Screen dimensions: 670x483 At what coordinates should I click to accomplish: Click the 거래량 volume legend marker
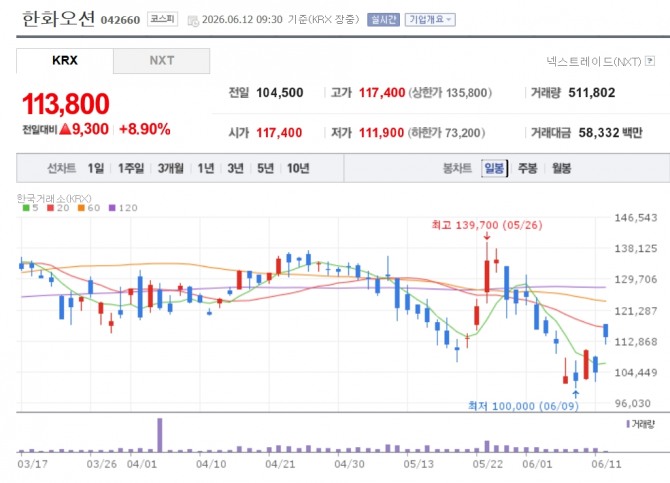pos(628,424)
